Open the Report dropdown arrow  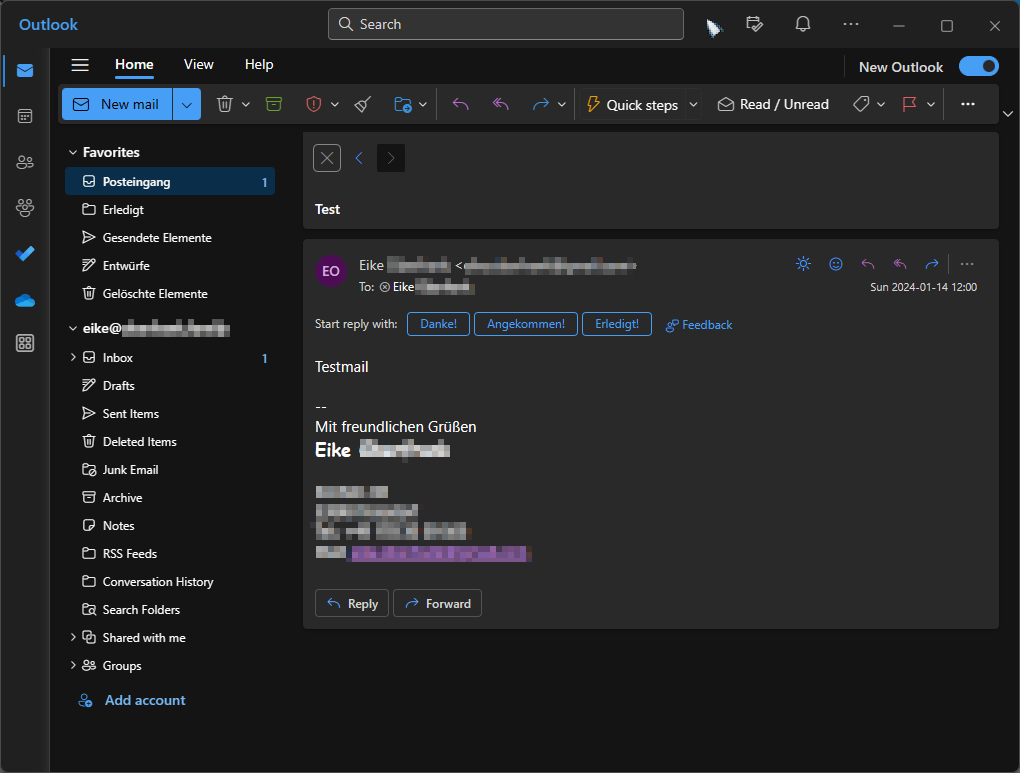pyautogui.click(x=334, y=104)
